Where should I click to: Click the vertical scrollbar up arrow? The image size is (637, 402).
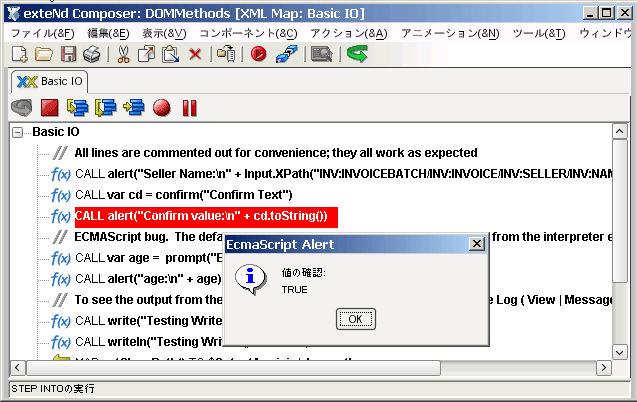coord(620,131)
